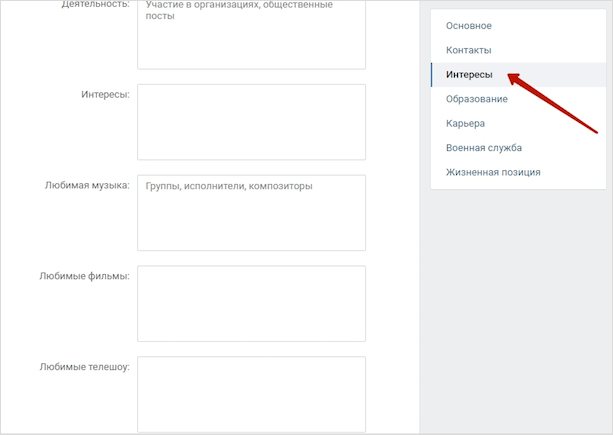Click the Любимая музыка text area
The image size is (613, 435).
[x=251, y=213]
